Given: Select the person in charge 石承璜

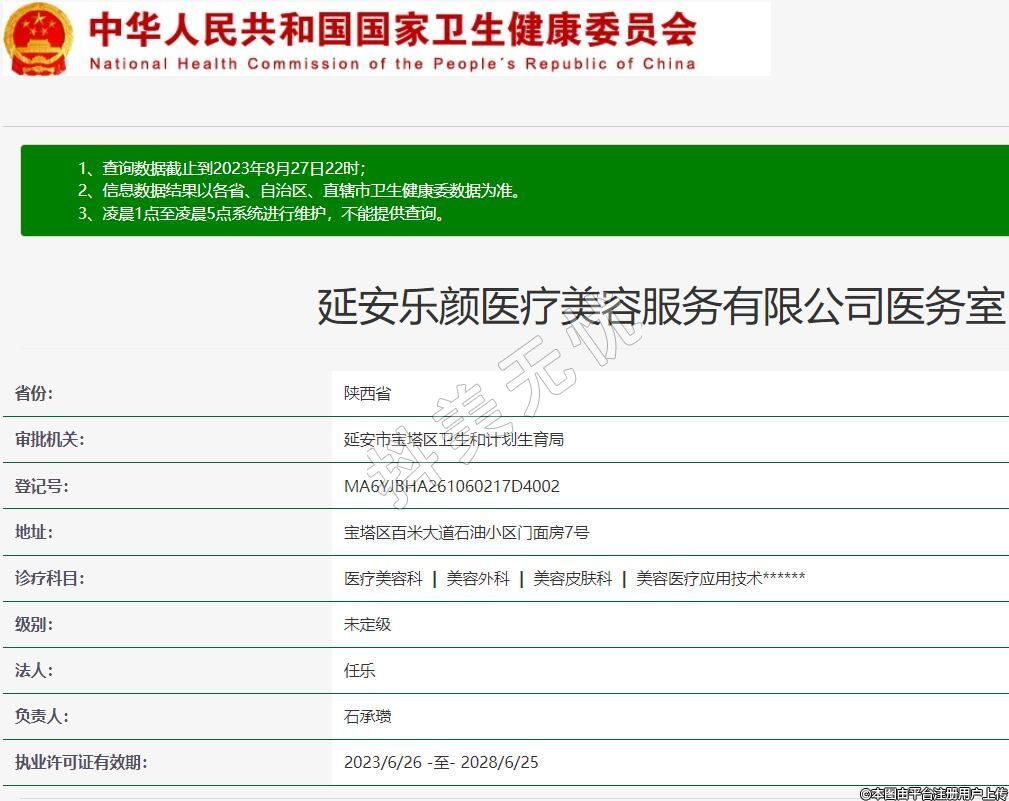Looking at the screenshot, I should tap(367, 716).
